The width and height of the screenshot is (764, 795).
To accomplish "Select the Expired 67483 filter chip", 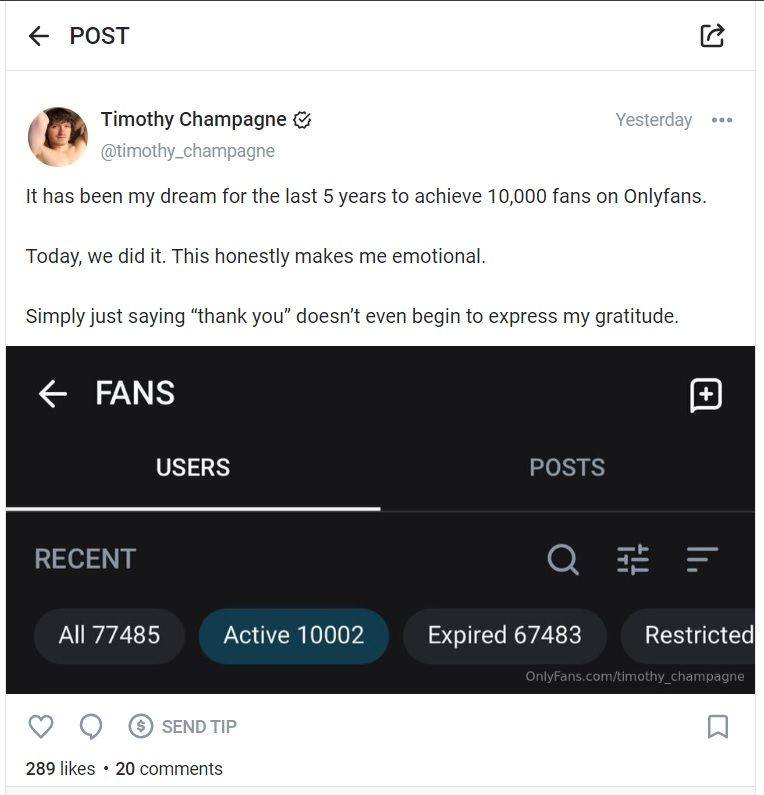I will point(504,635).
